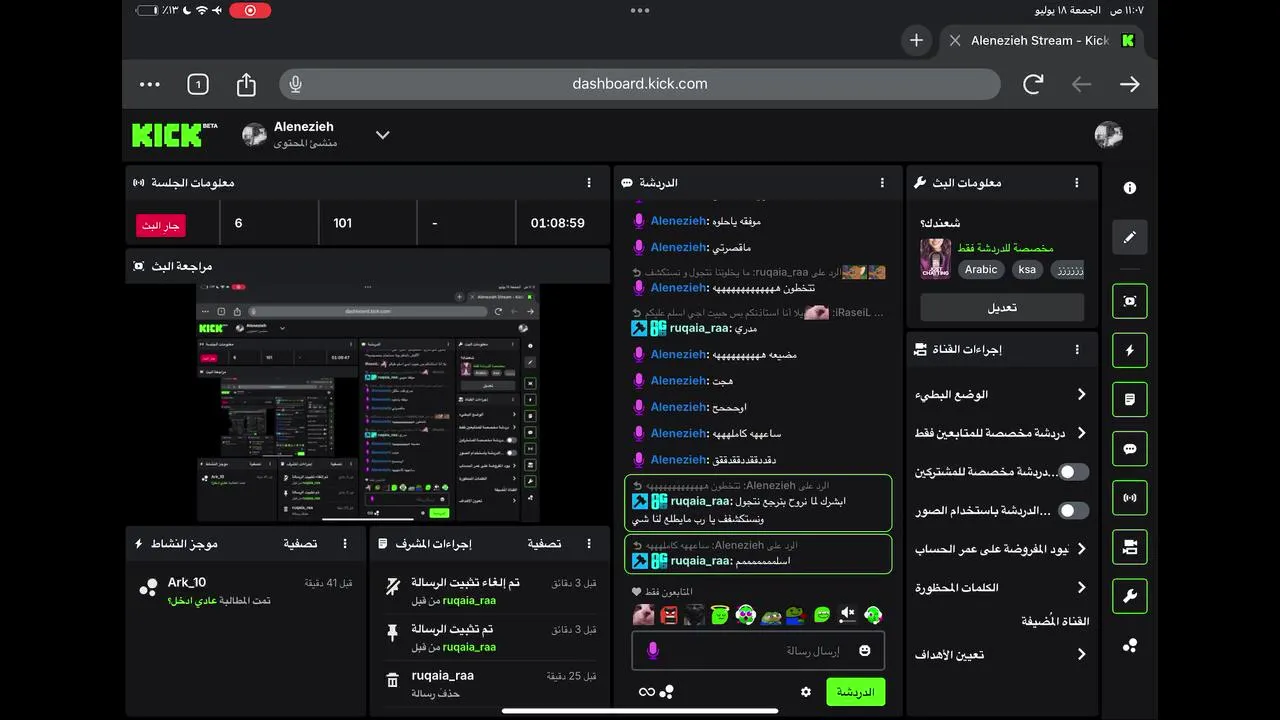The width and height of the screenshot is (1280, 720).
Task: Click ruqaia_raa's highlighted reply اسلمممممممم
Action: [x=758, y=554]
